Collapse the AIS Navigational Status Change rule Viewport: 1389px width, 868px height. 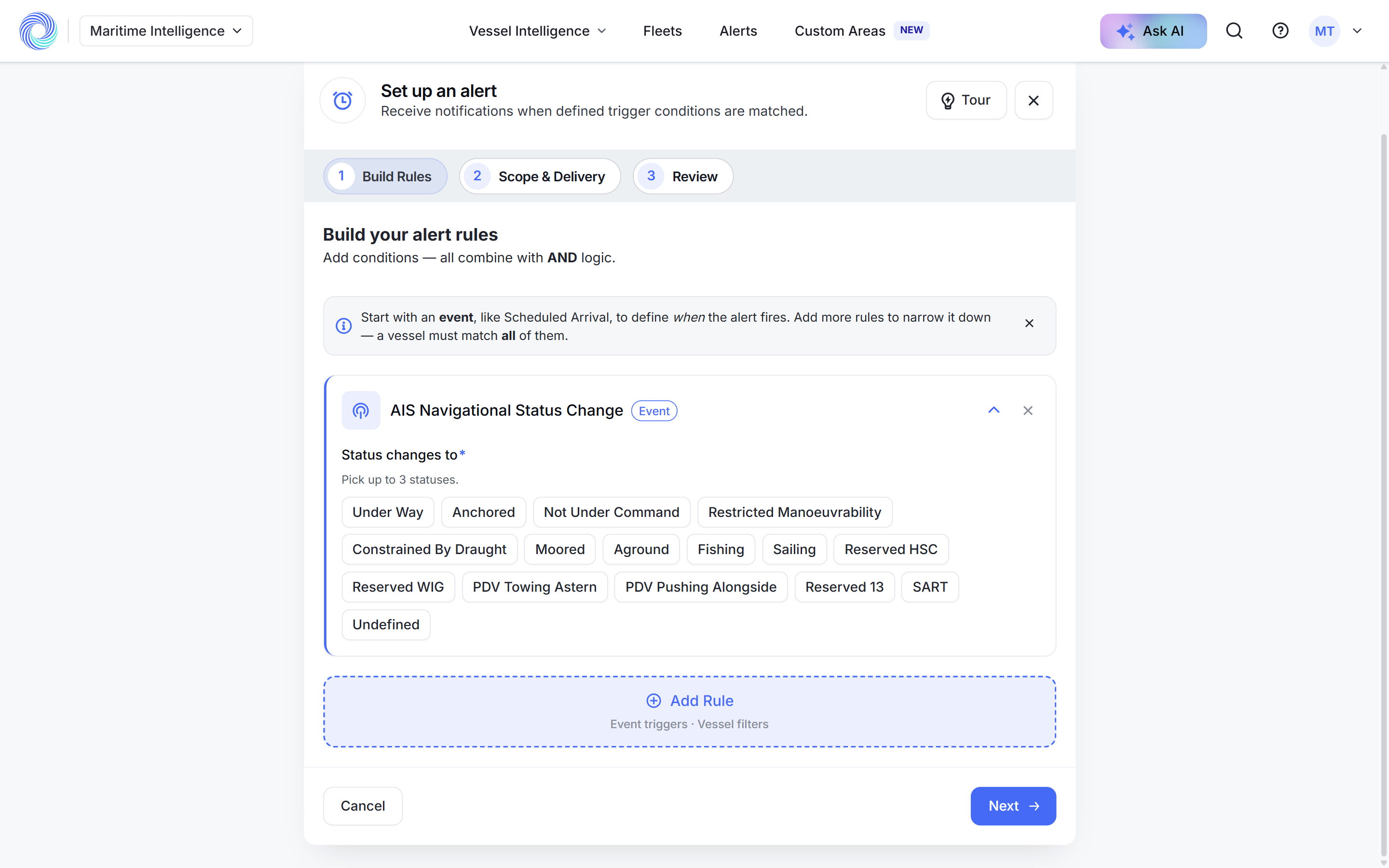[994, 410]
